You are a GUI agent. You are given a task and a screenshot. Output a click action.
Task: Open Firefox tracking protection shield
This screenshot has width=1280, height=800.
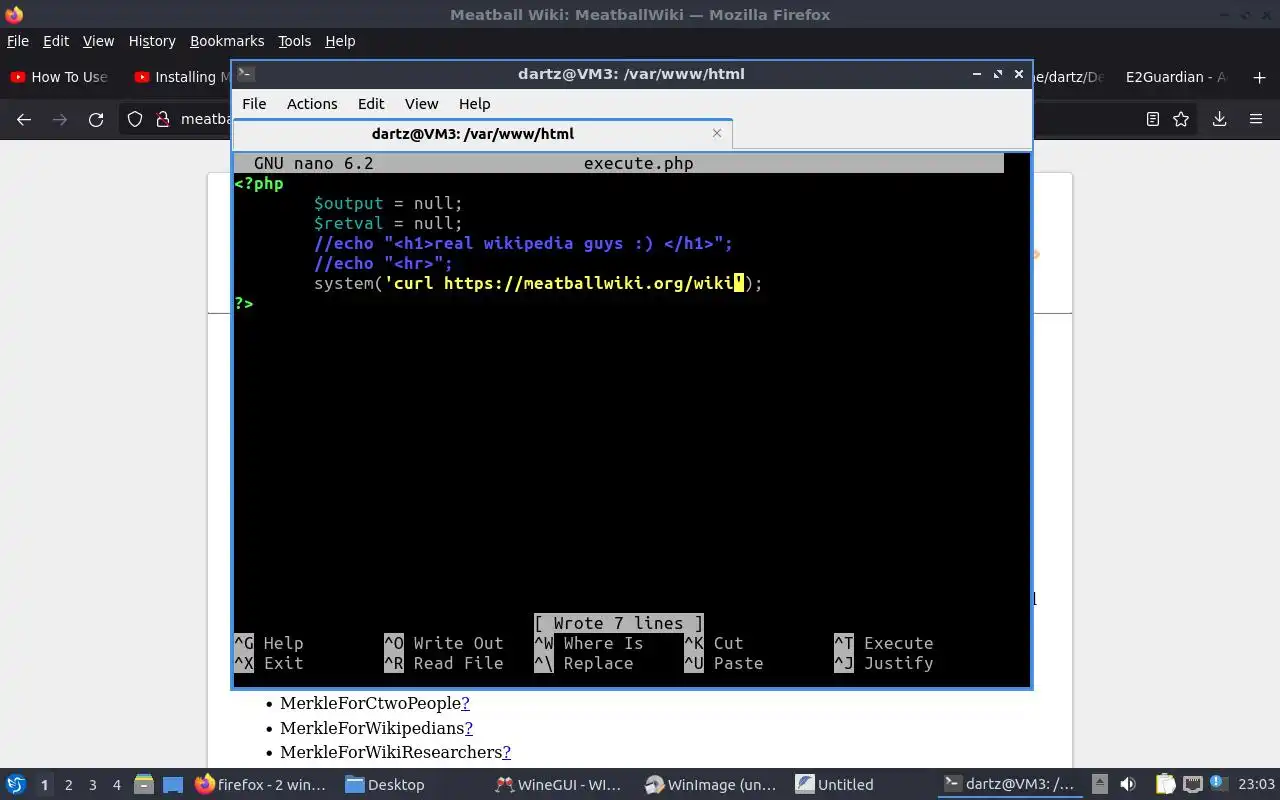pyautogui.click(x=135, y=119)
